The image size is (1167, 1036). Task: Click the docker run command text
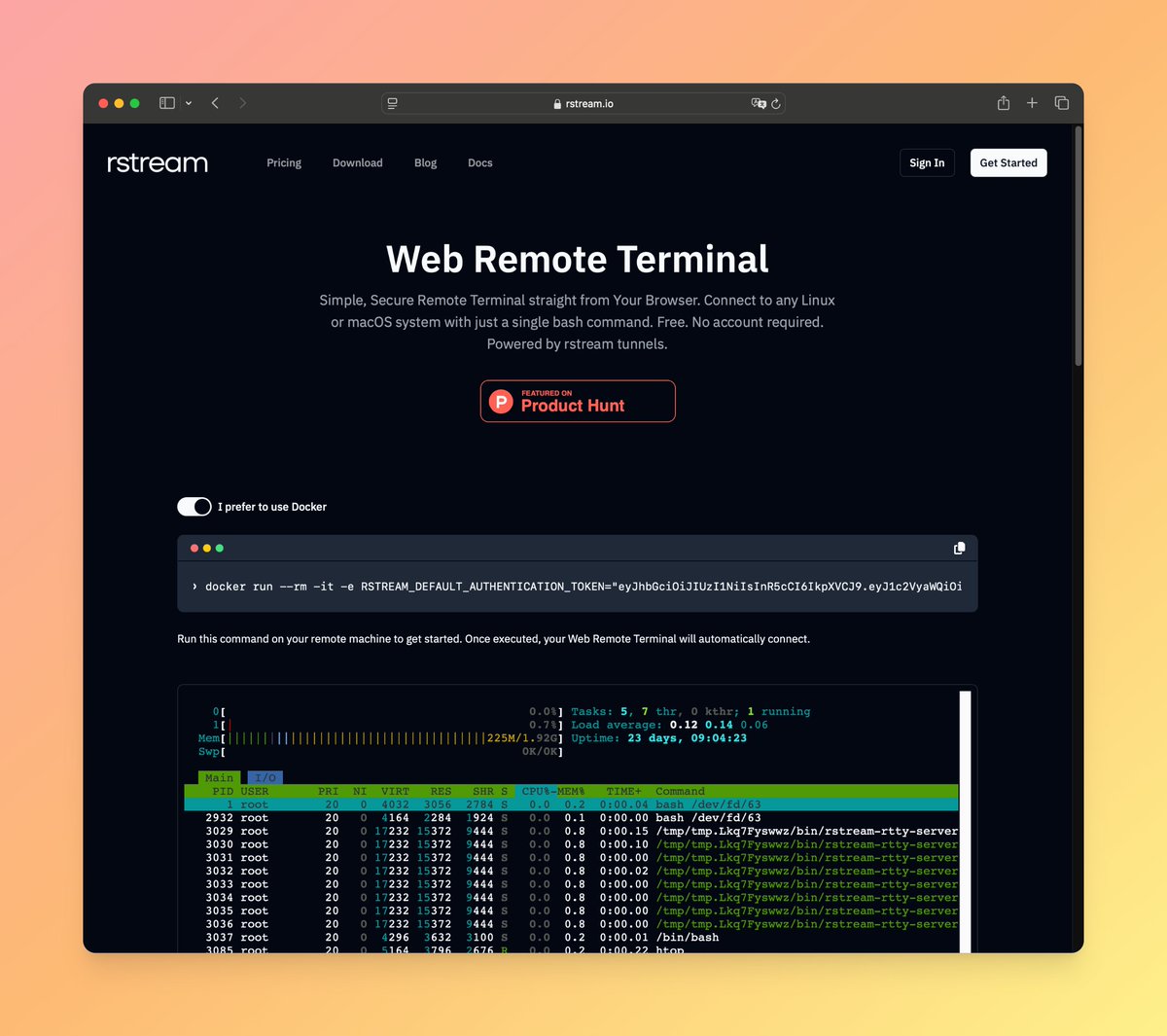(583, 587)
